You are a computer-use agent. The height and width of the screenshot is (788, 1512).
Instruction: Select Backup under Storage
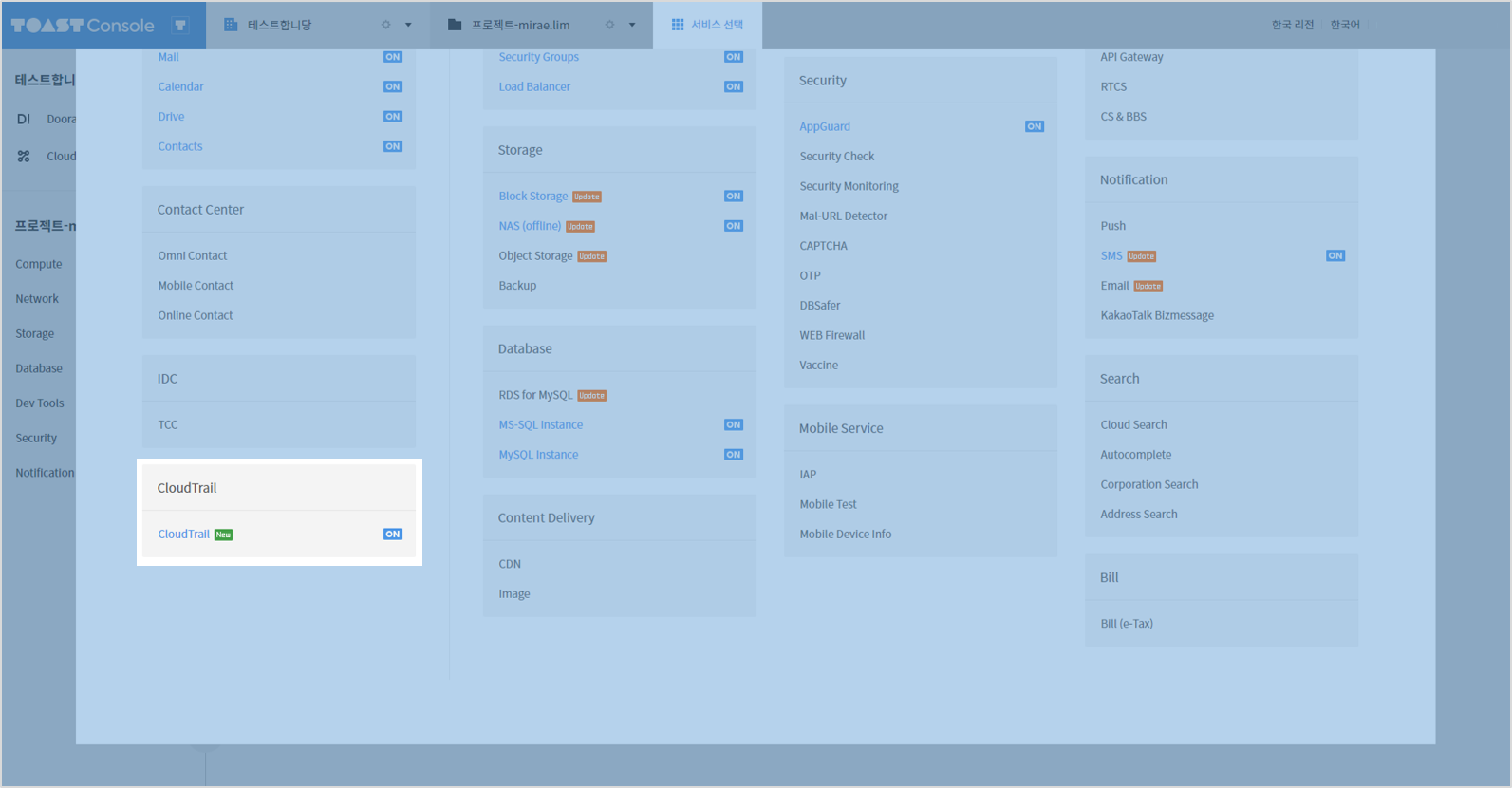(x=517, y=286)
